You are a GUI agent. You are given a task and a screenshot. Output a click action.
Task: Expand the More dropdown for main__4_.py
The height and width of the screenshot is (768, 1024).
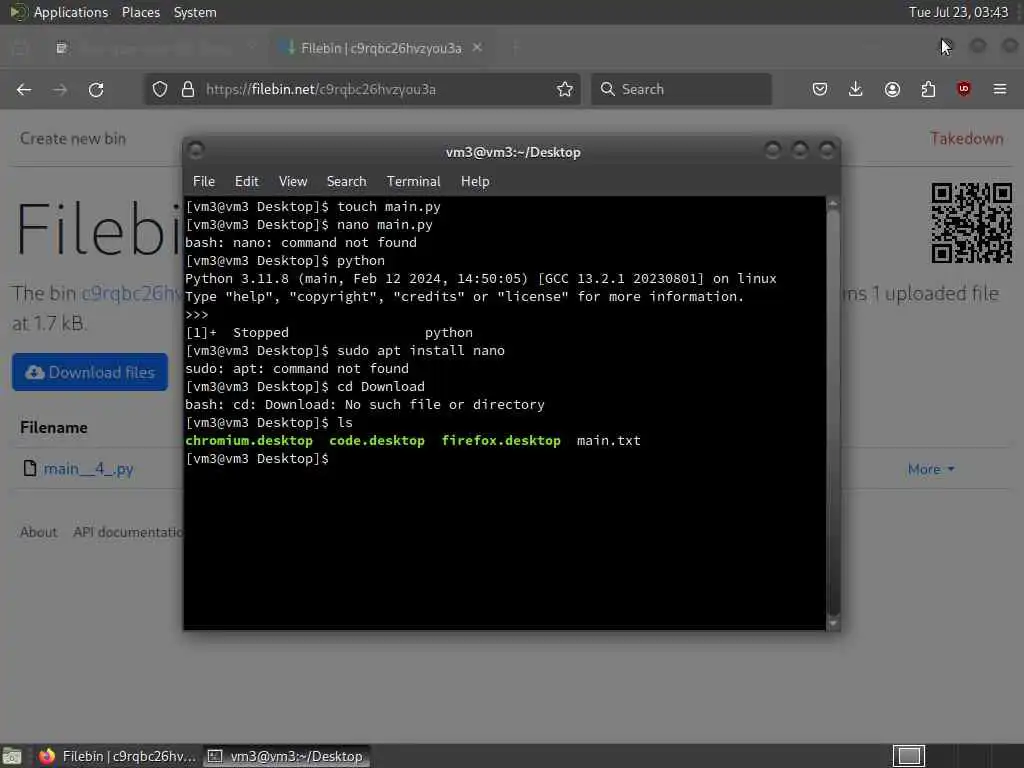931,470
